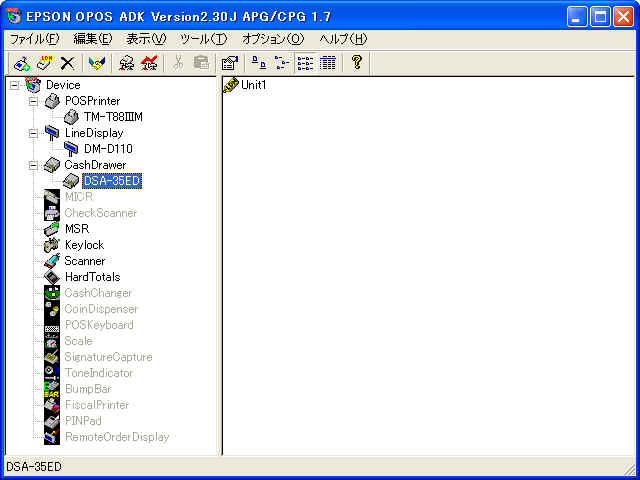Switch to list view
640x480 pixels.
tap(305, 63)
